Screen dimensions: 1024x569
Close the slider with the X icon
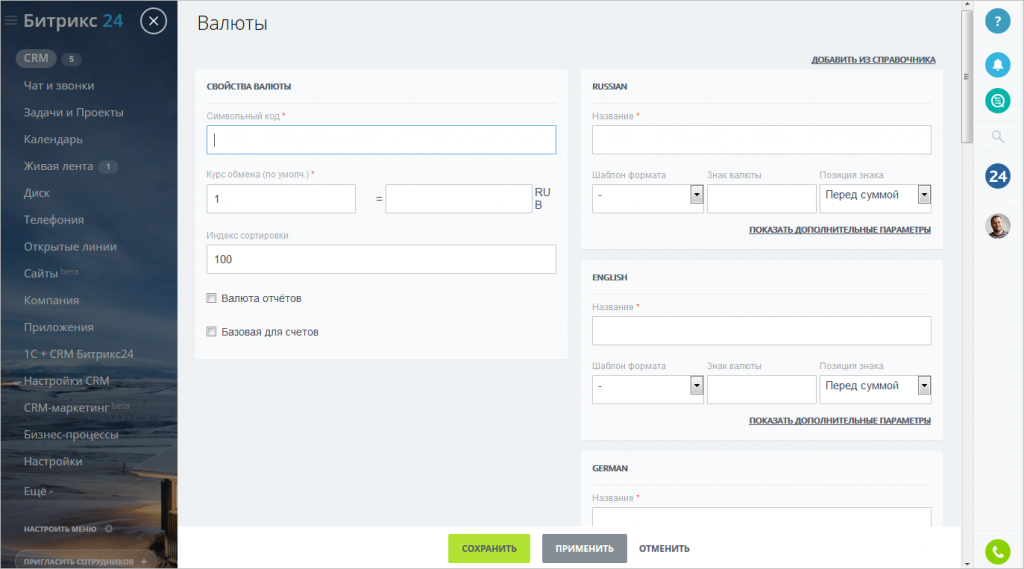[x=153, y=20]
